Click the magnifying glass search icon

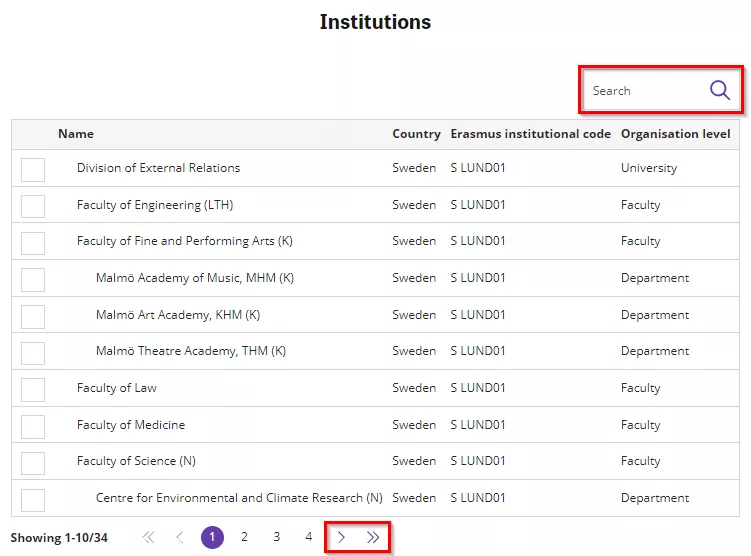(719, 90)
